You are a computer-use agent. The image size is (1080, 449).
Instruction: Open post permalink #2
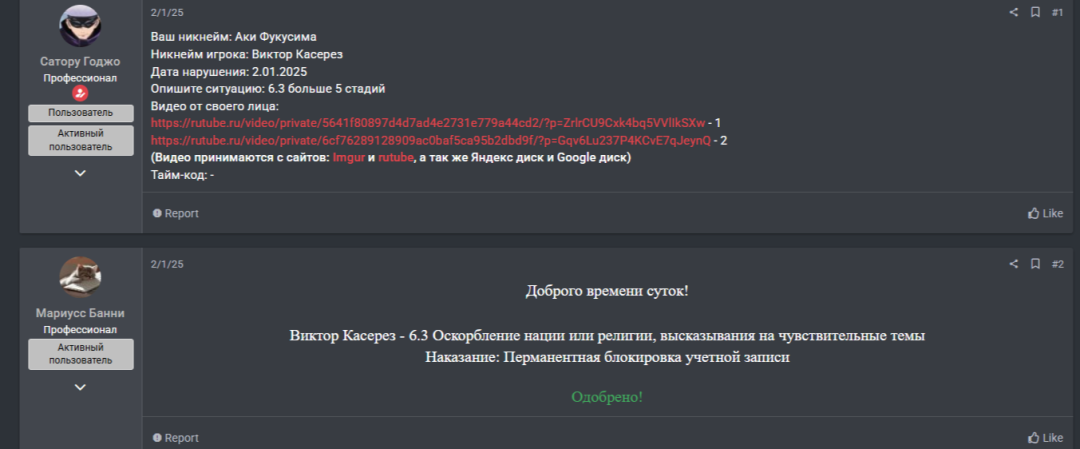[x=1057, y=264]
